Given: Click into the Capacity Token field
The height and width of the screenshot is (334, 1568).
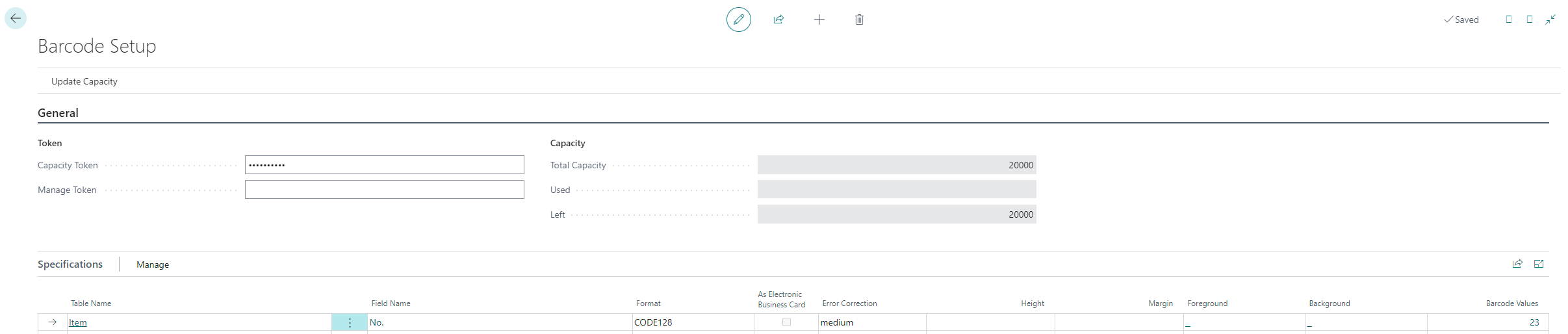Looking at the screenshot, I should coord(384,165).
